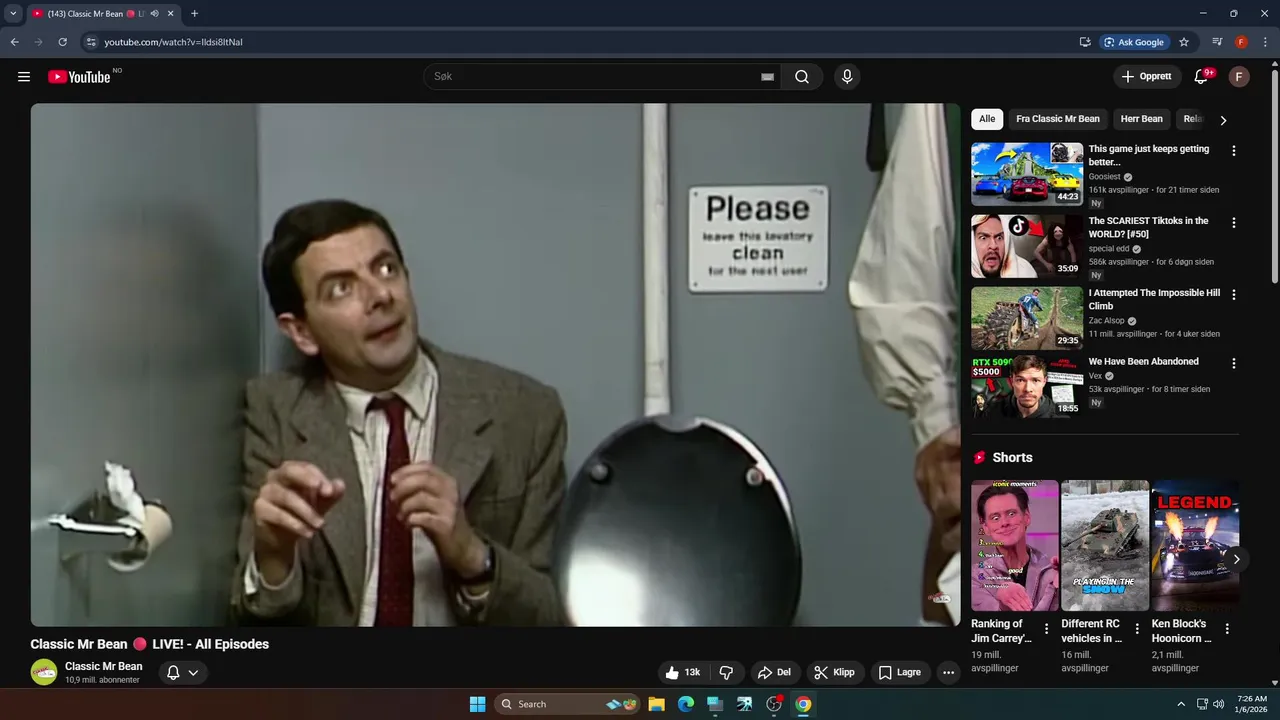Click the Zac Alsop channel name

point(1106,321)
